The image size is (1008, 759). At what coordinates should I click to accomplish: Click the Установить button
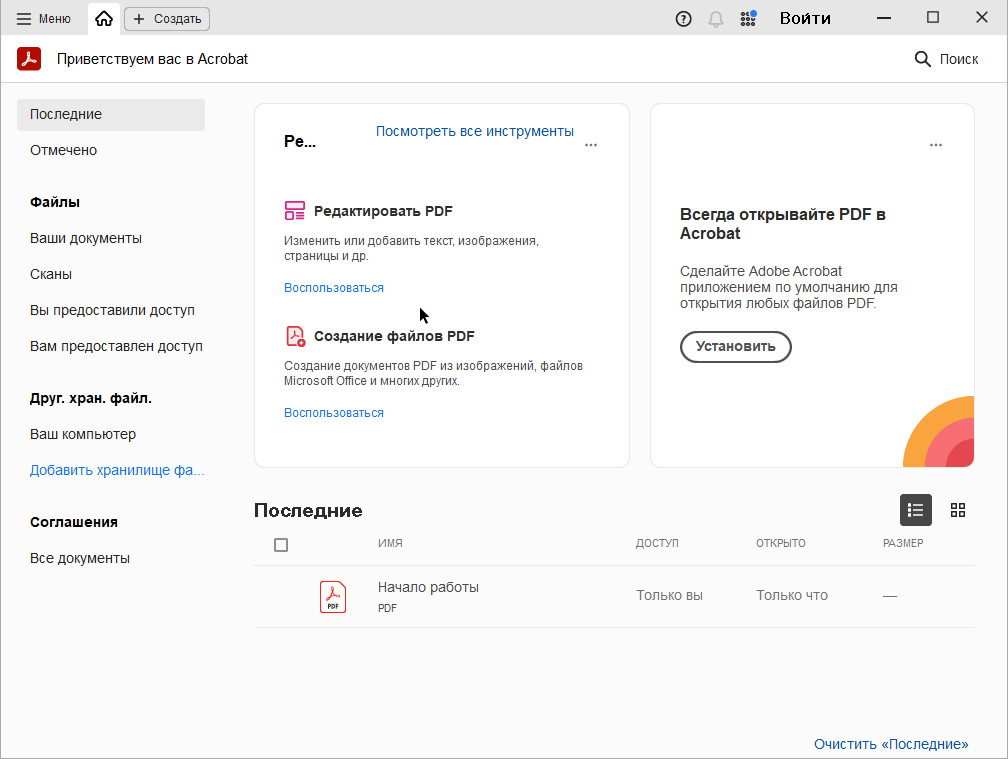click(735, 347)
